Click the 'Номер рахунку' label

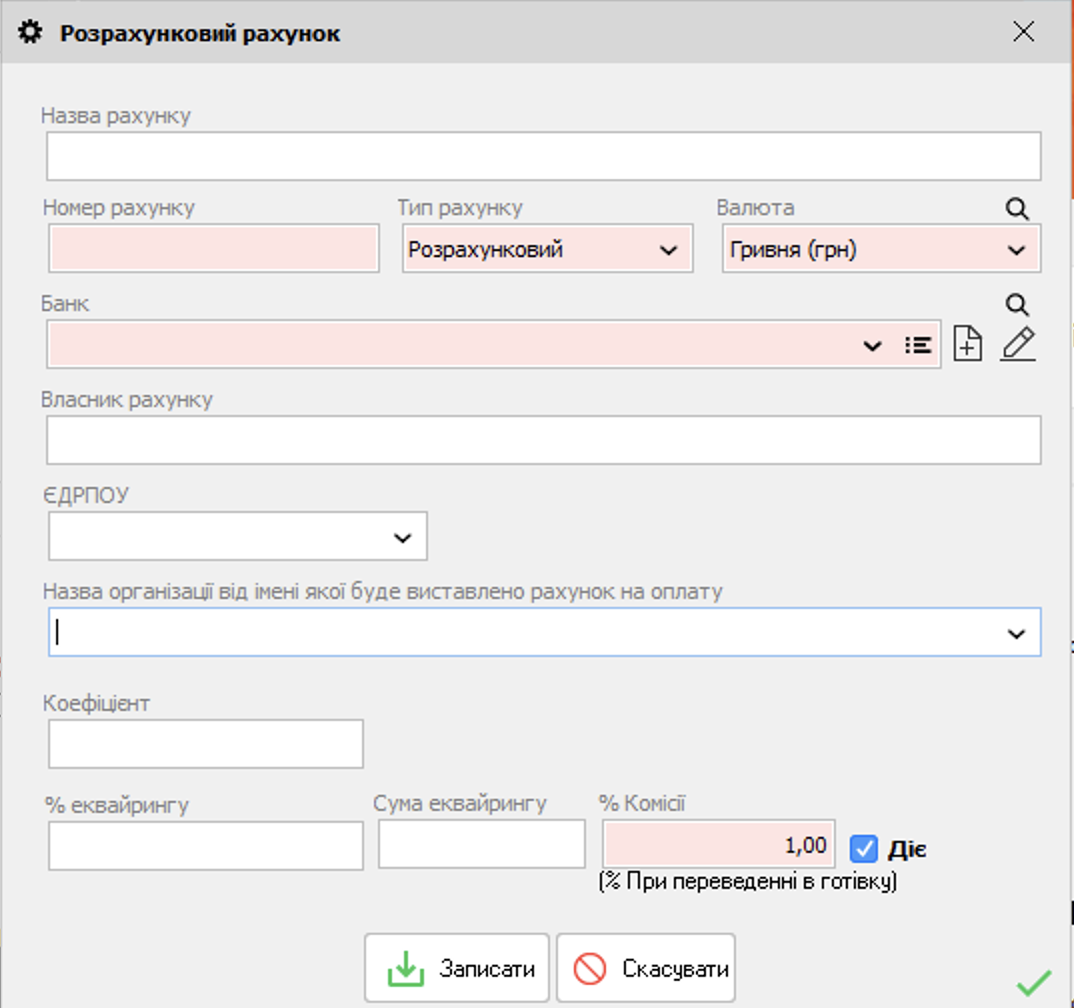click(x=118, y=207)
